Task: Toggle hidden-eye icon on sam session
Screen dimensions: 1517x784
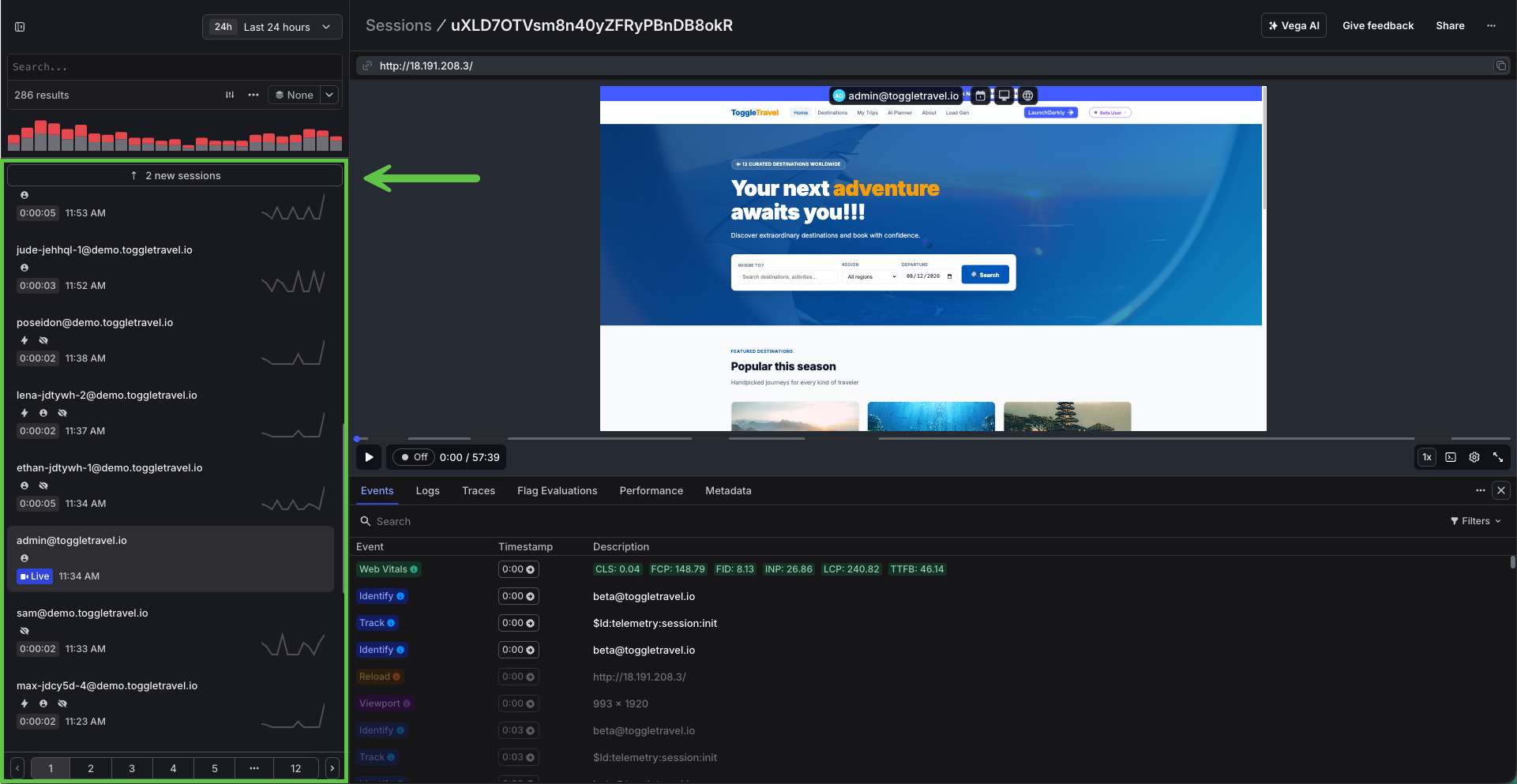Action: point(24,631)
